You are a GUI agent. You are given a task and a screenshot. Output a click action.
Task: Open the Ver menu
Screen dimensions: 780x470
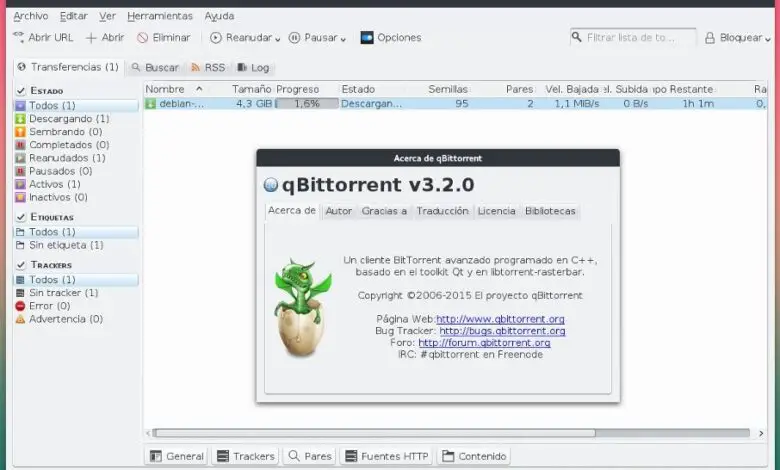[x=107, y=16]
